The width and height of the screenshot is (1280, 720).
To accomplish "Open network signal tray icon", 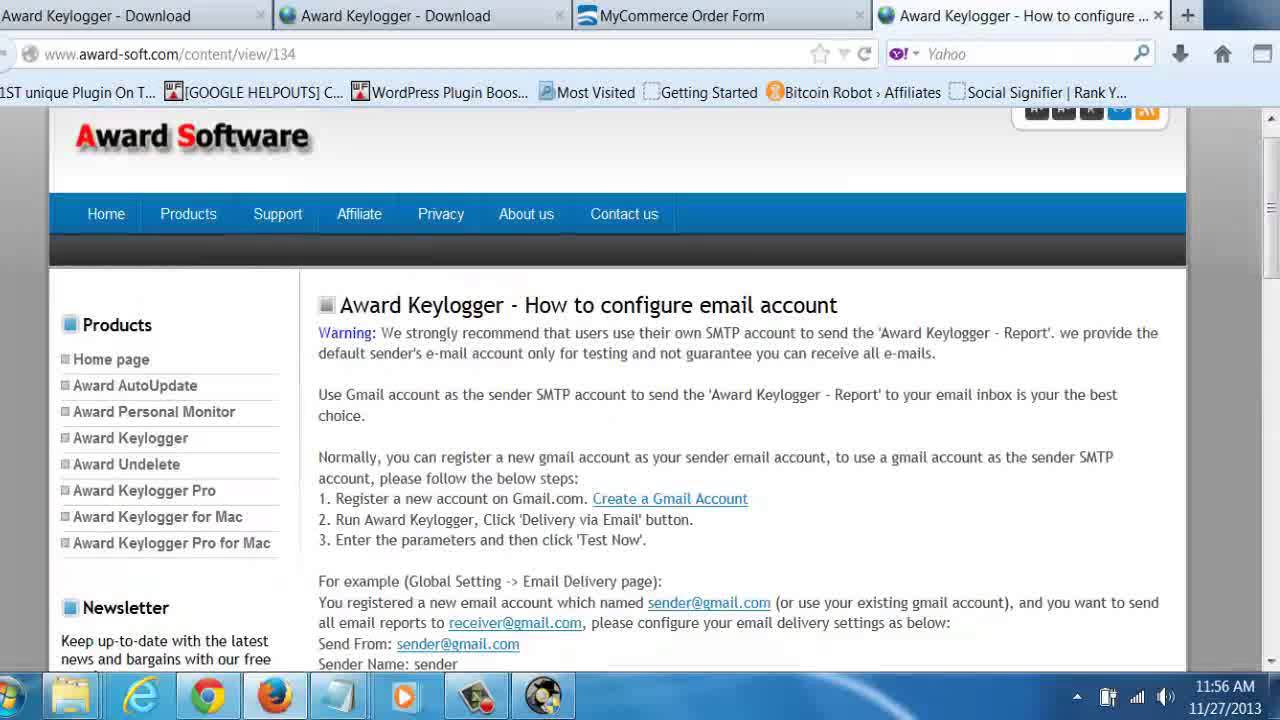I will pyautogui.click(x=1137, y=697).
